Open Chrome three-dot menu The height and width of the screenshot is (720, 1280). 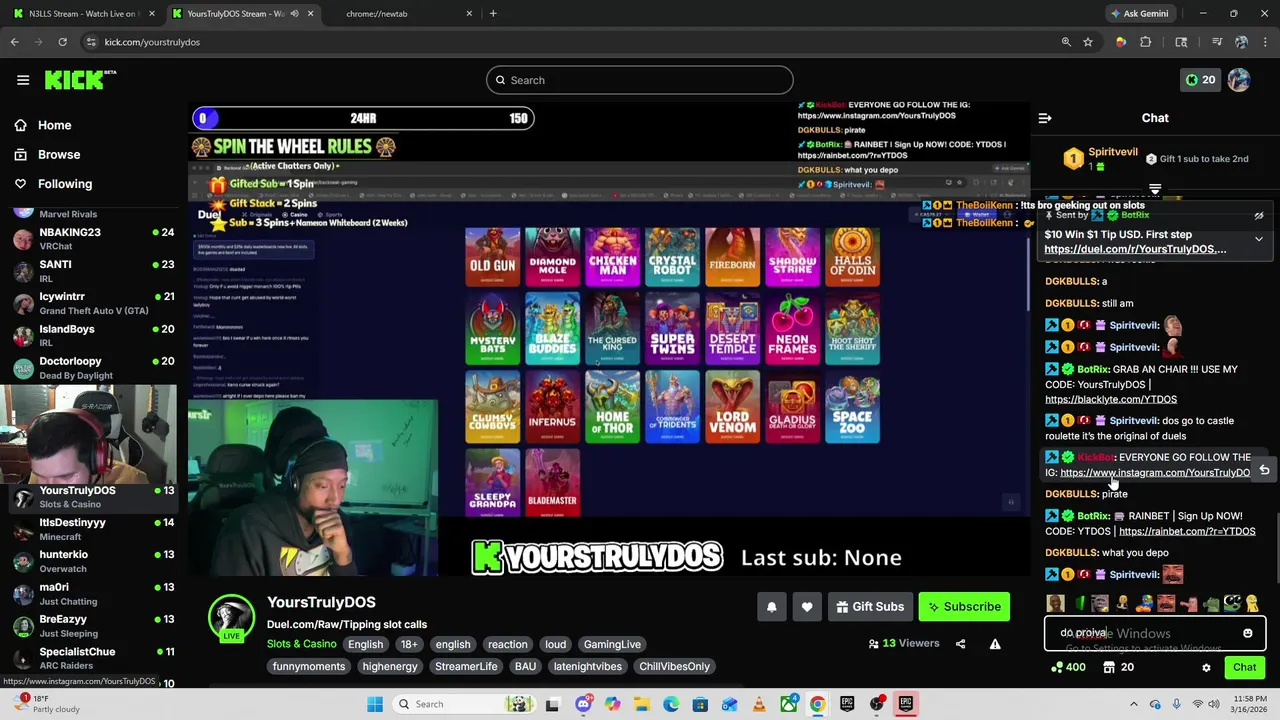[1266, 42]
